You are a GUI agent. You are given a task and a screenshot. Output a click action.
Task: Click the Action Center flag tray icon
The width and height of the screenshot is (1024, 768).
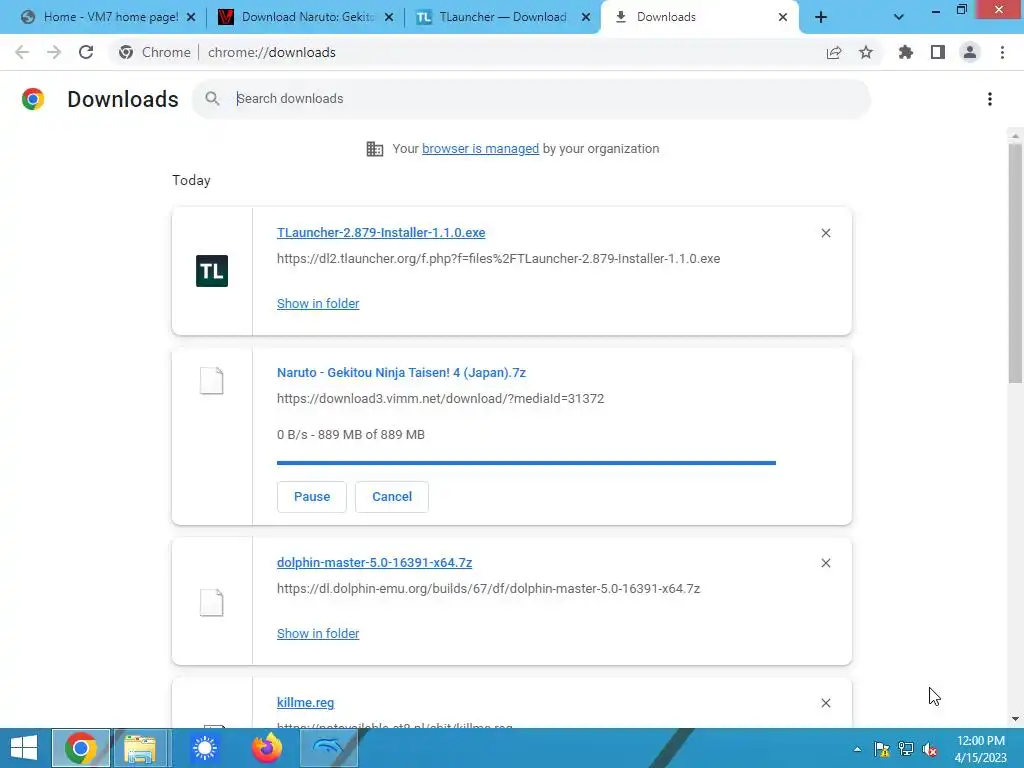click(x=882, y=749)
